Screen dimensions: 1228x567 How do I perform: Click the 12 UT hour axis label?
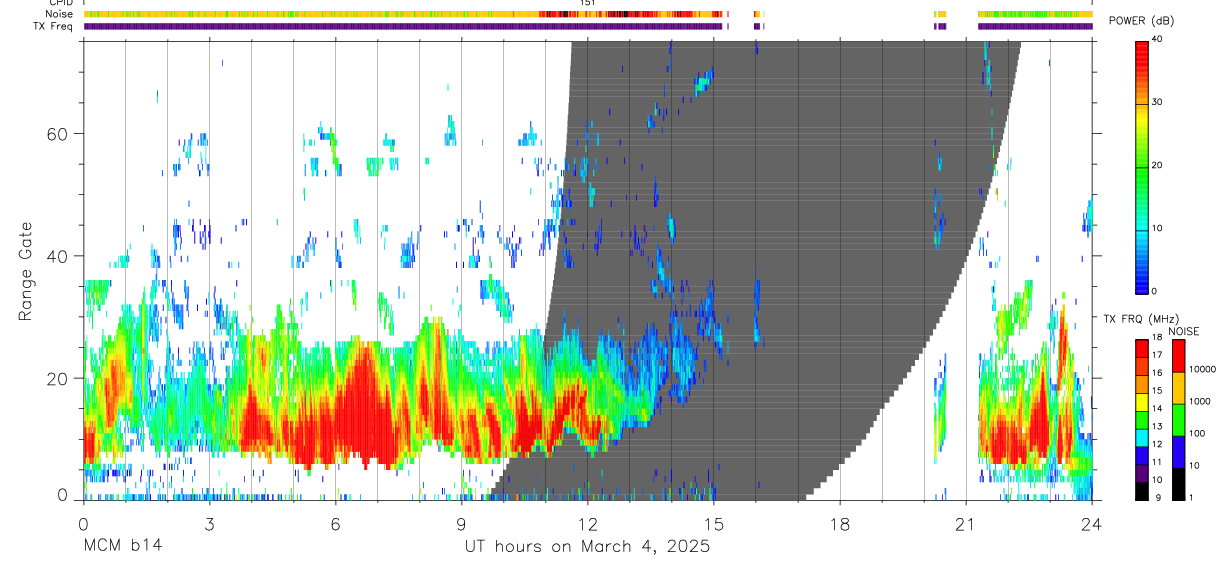point(588,523)
